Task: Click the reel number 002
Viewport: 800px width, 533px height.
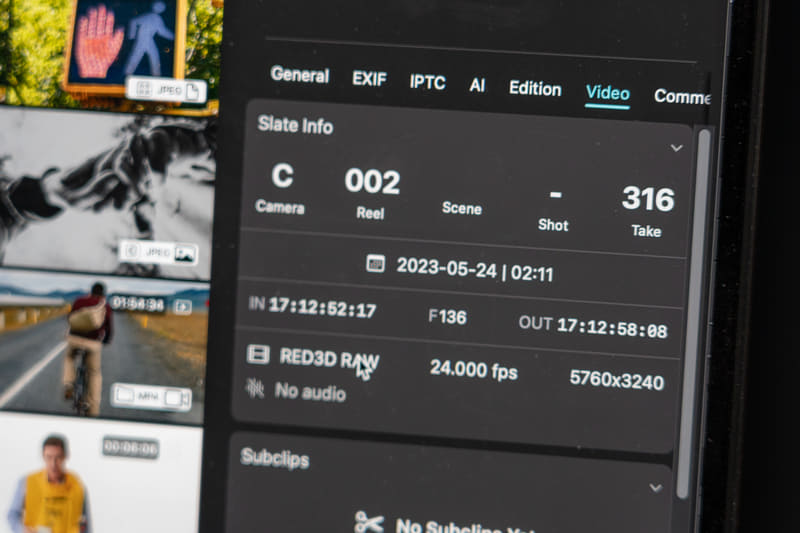Action: [x=372, y=181]
